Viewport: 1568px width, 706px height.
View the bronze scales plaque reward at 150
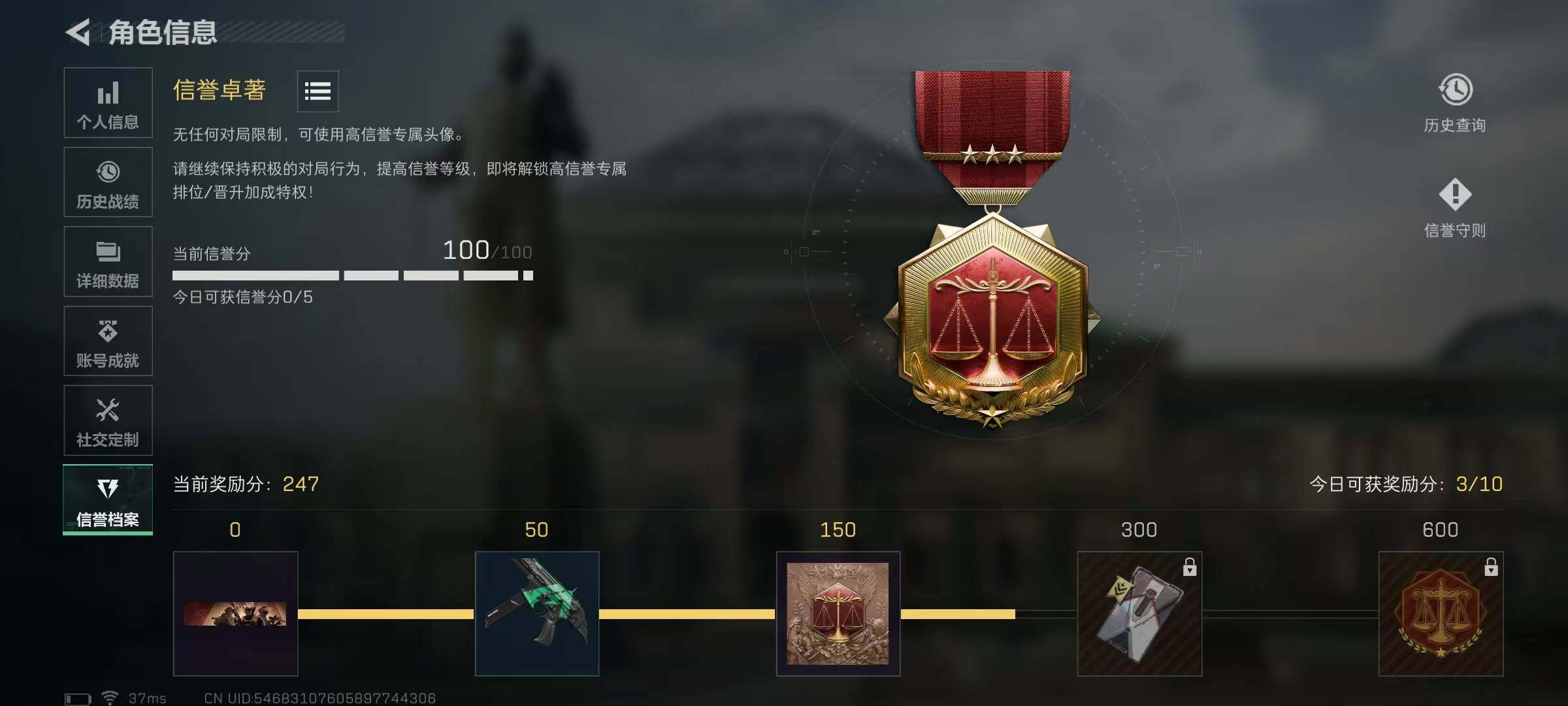(x=838, y=614)
